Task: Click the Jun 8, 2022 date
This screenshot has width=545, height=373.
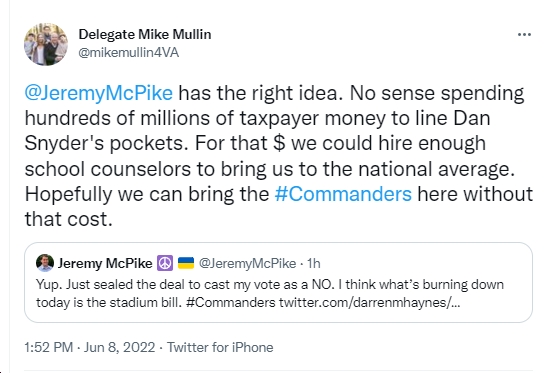Action: pos(119,347)
